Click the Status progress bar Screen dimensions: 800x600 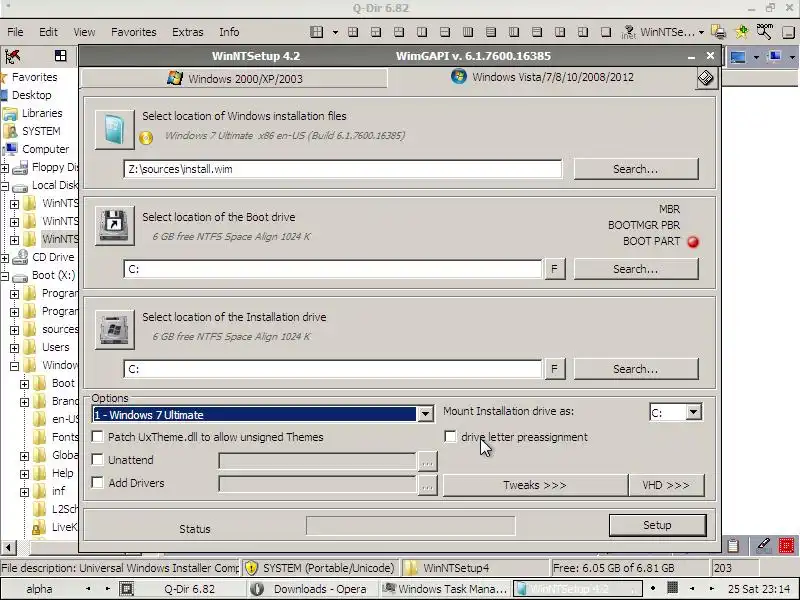click(411, 526)
